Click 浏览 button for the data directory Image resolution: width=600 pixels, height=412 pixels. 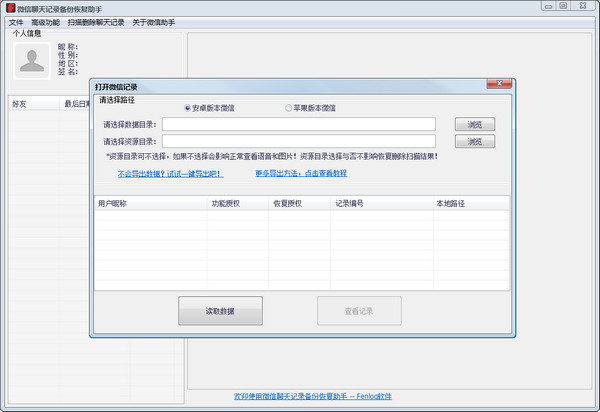coord(475,125)
